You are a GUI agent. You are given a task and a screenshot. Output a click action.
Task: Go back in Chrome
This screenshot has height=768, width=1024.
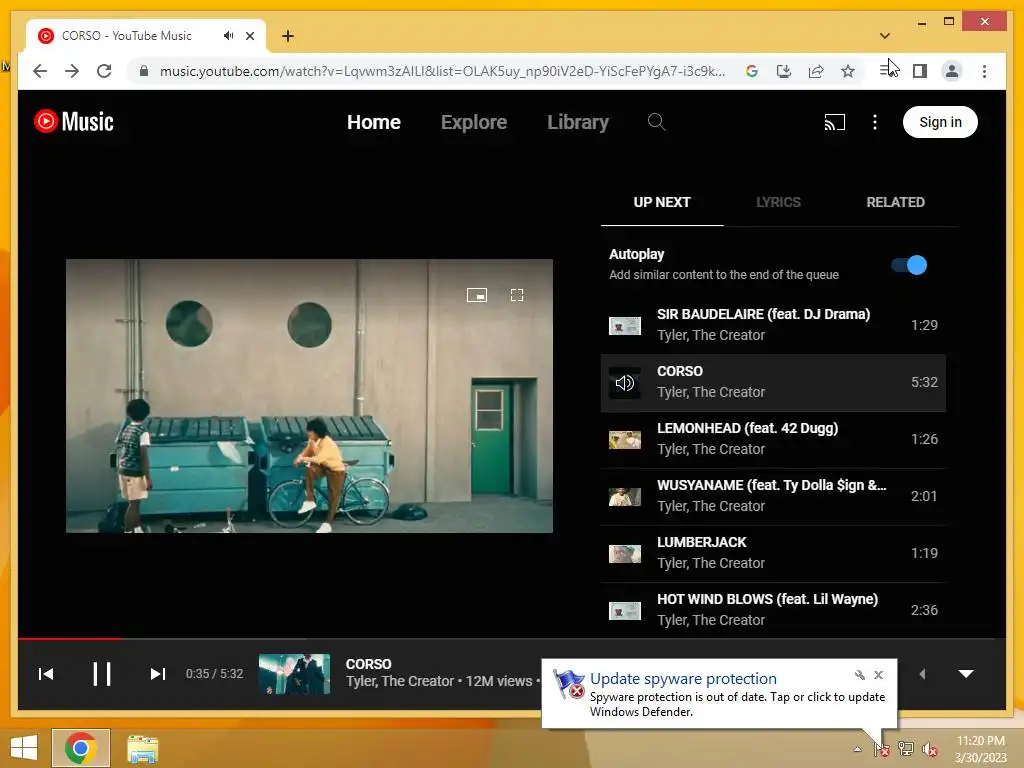[40, 71]
